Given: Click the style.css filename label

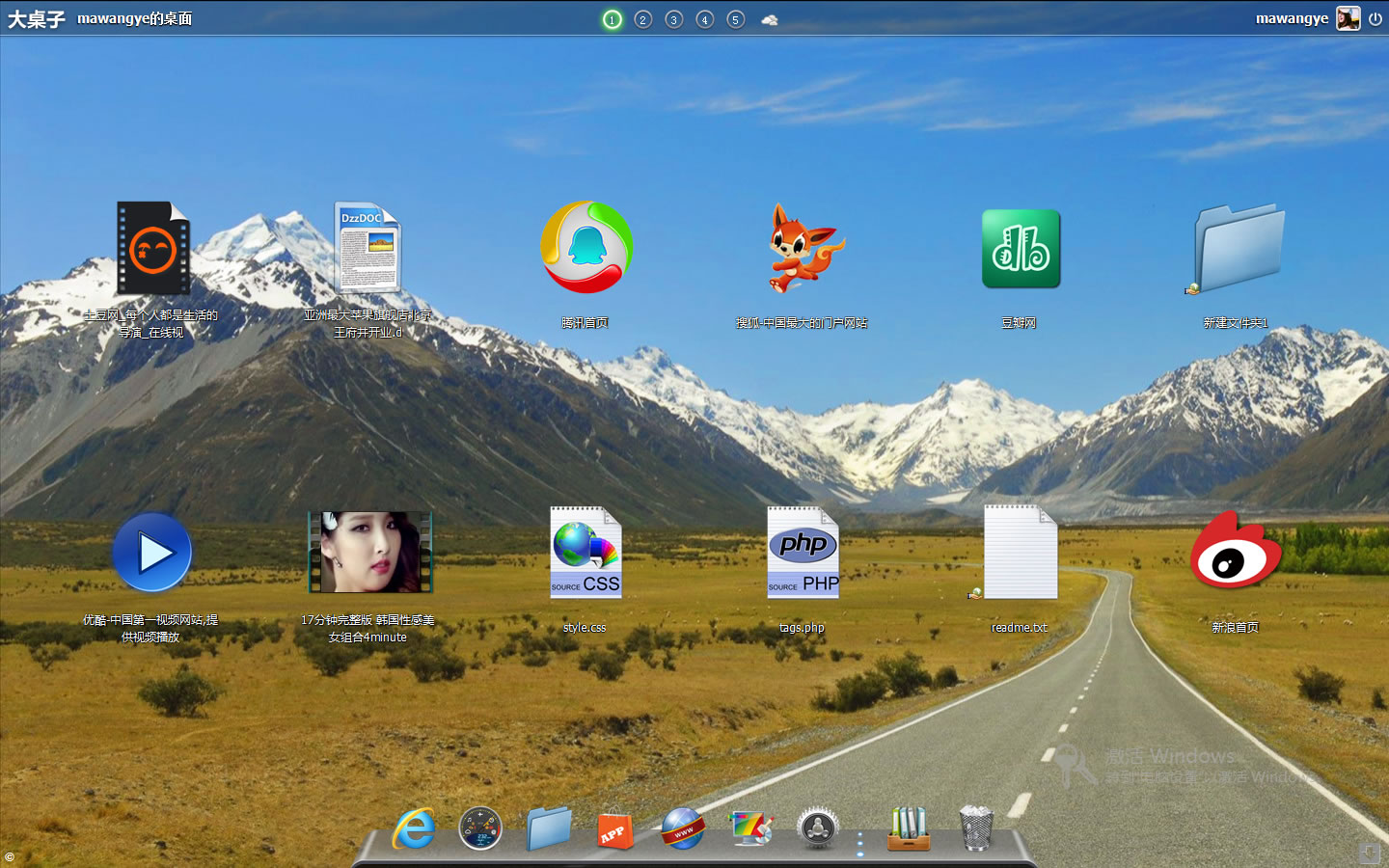Looking at the screenshot, I should [585, 628].
